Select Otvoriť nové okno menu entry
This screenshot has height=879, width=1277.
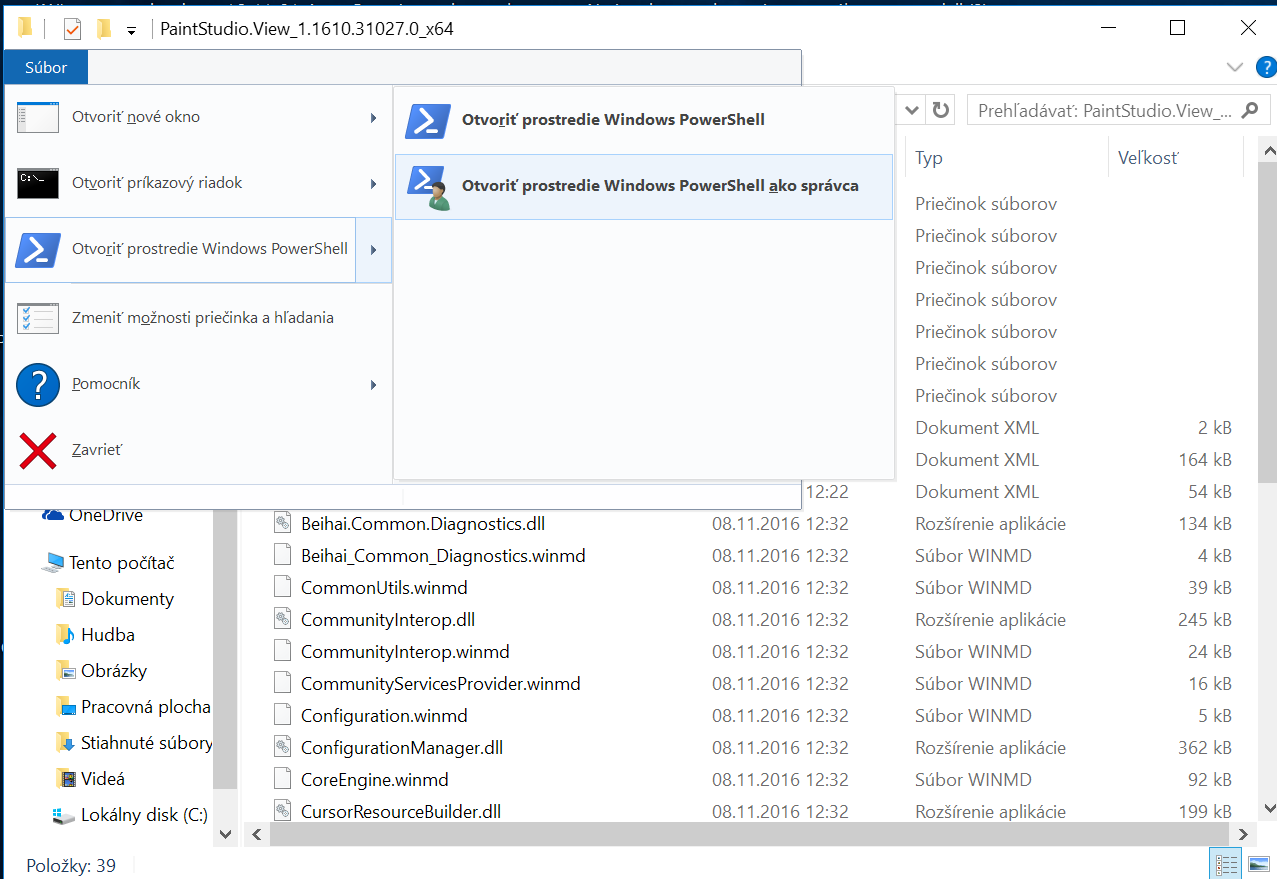(x=198, y=118)
